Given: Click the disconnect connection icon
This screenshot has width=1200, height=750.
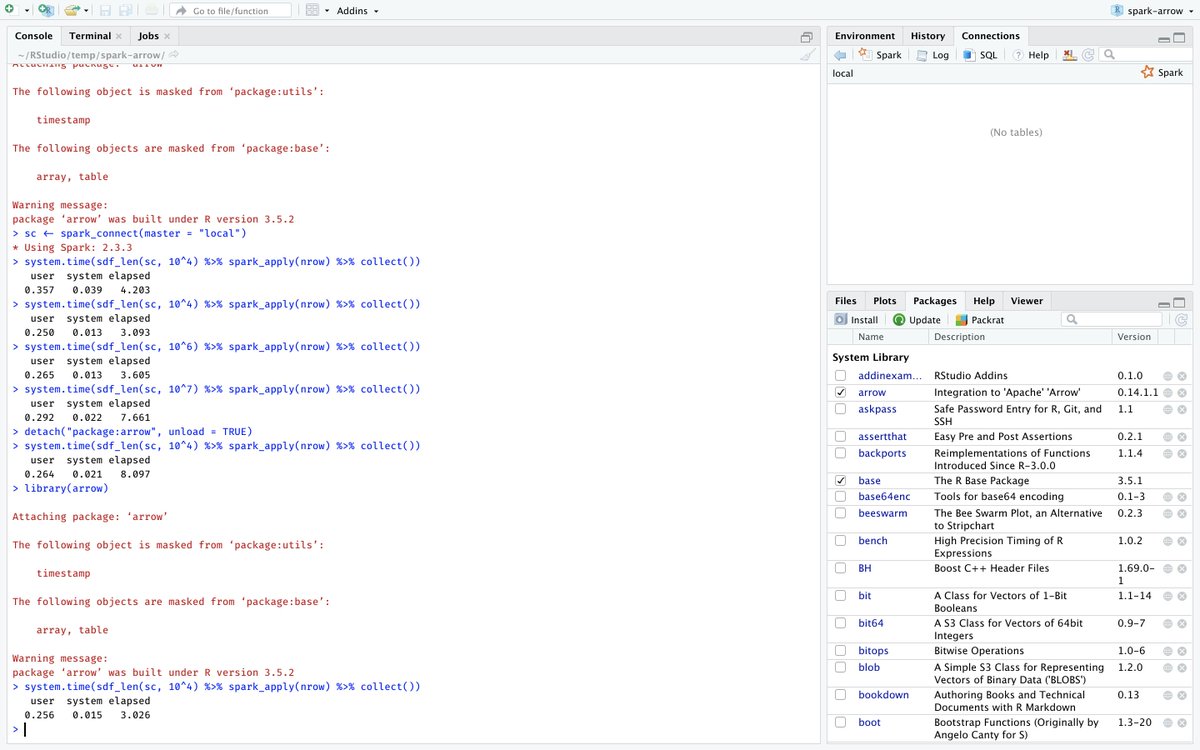Looking at the screenshot, I should tap(1070, 55).
